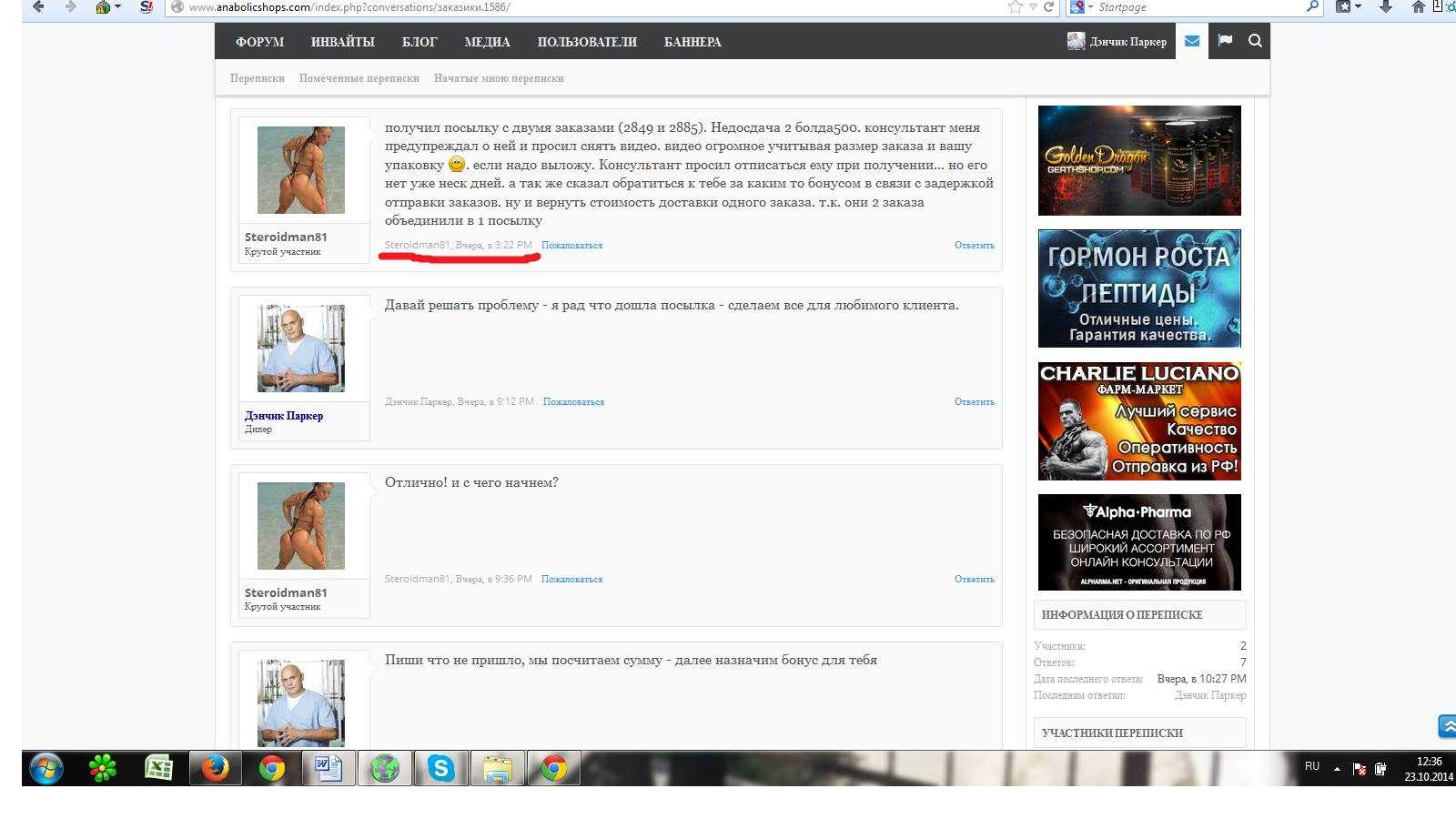Open the inbox envelope icon
Screen dimensions: 1456x819
tap(1192, 41)
